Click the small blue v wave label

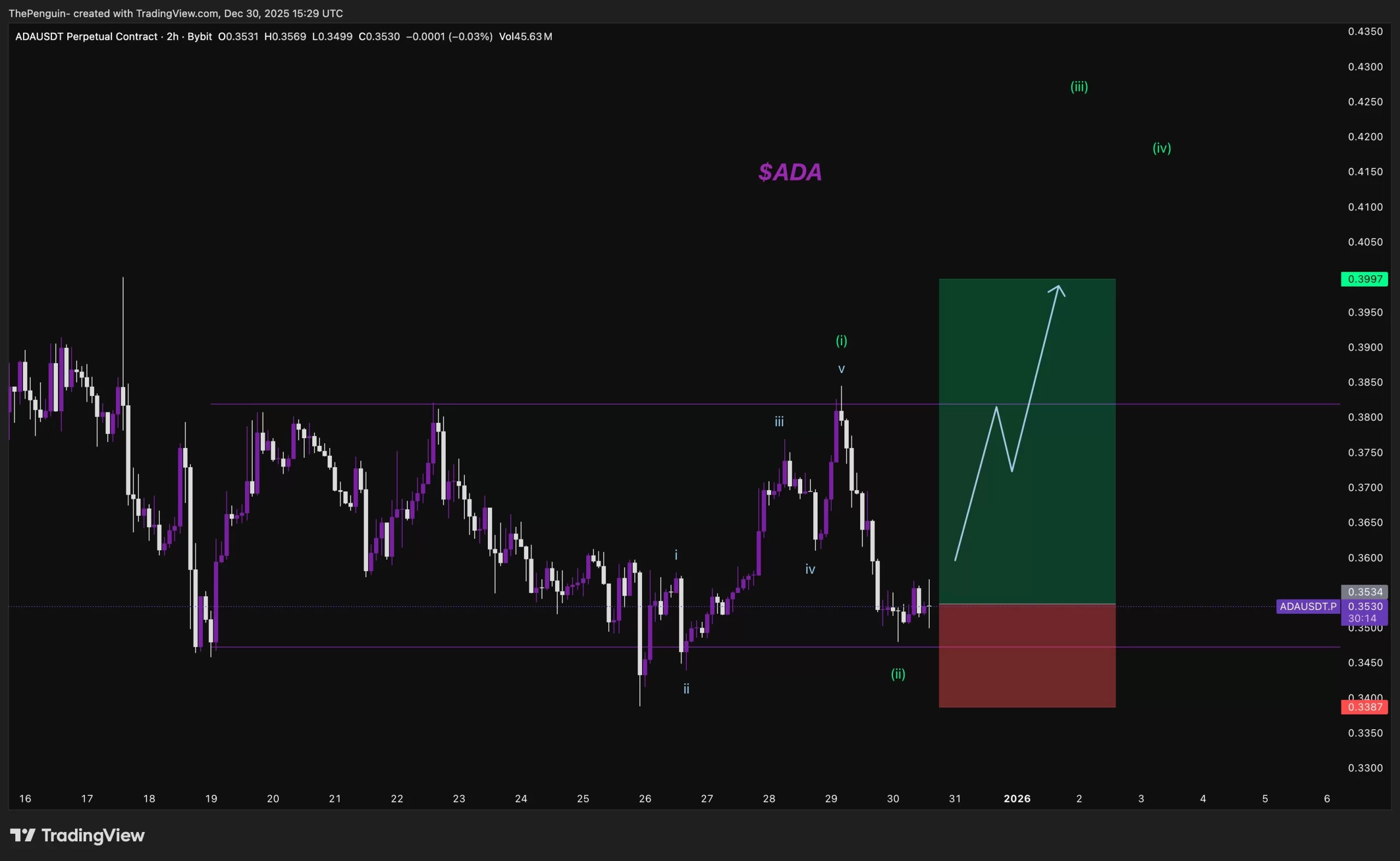coord(841,369)
